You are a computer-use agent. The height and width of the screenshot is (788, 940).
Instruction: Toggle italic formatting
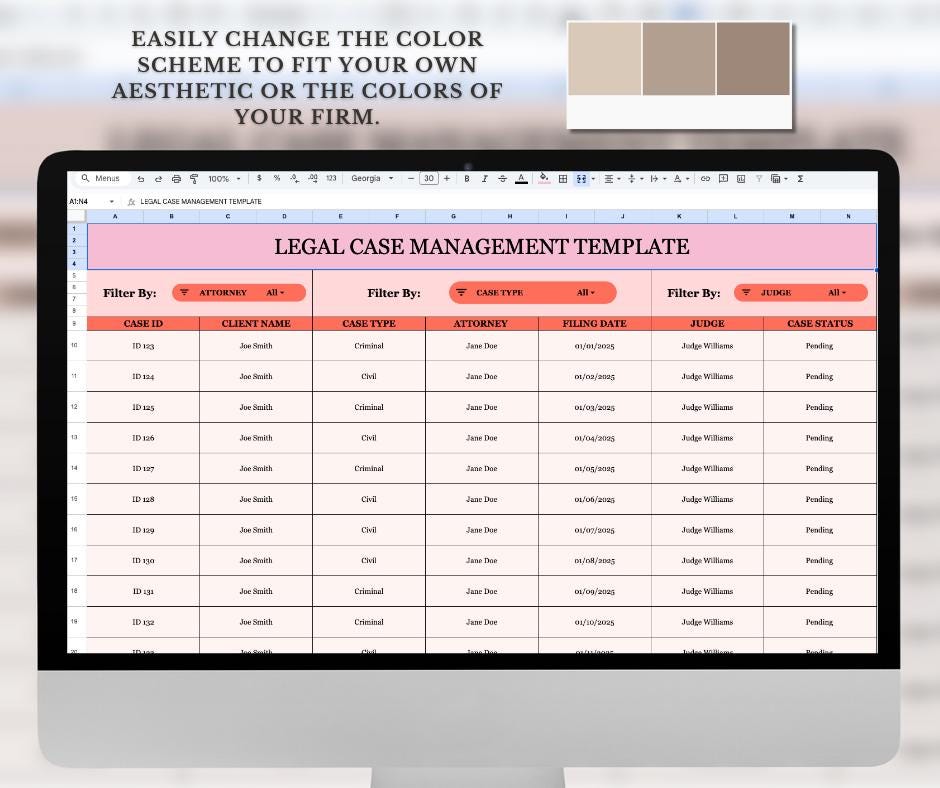(x=484, y=178)
